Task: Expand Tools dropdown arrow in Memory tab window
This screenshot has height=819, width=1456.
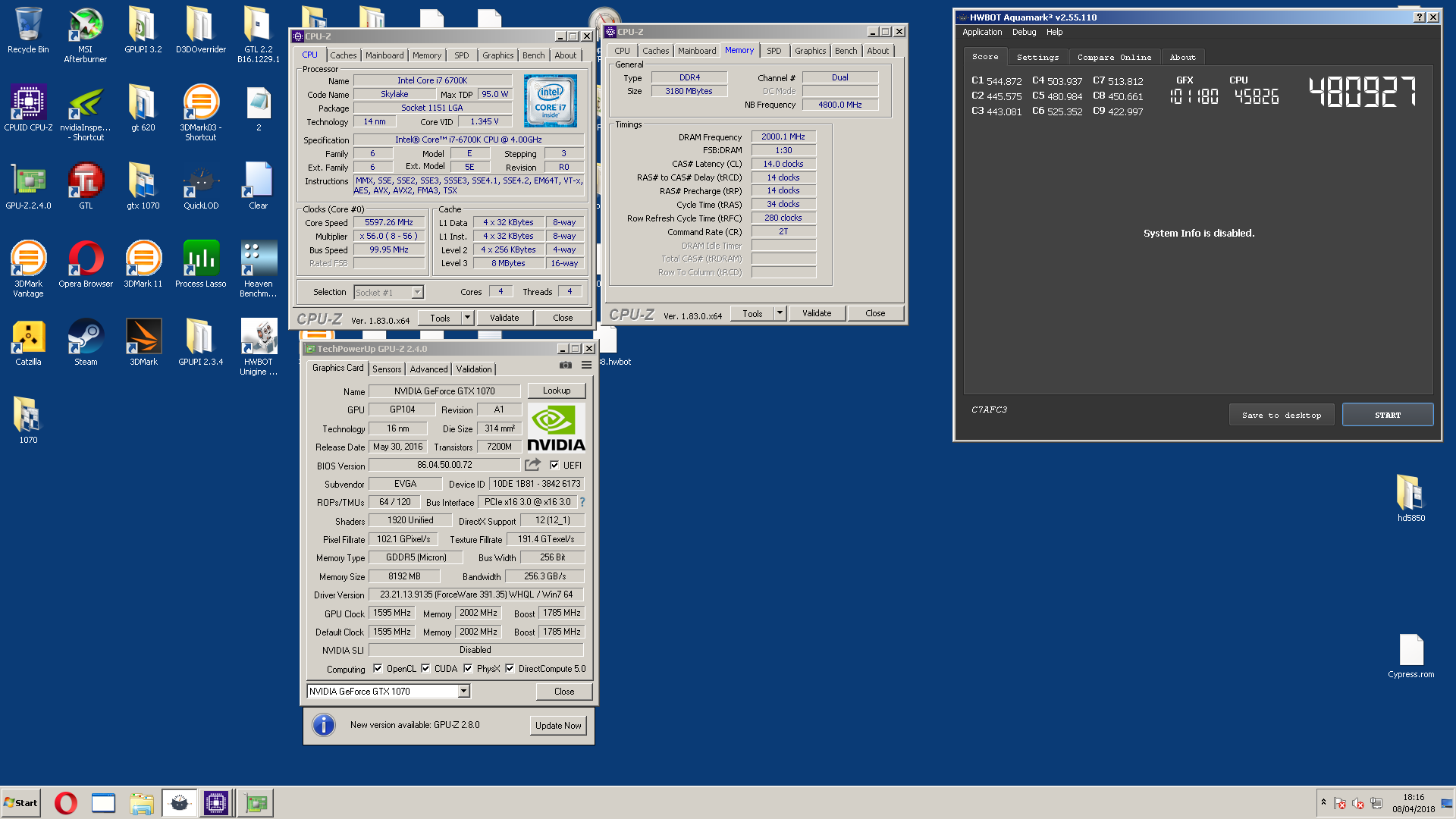Action: (780, 313)
